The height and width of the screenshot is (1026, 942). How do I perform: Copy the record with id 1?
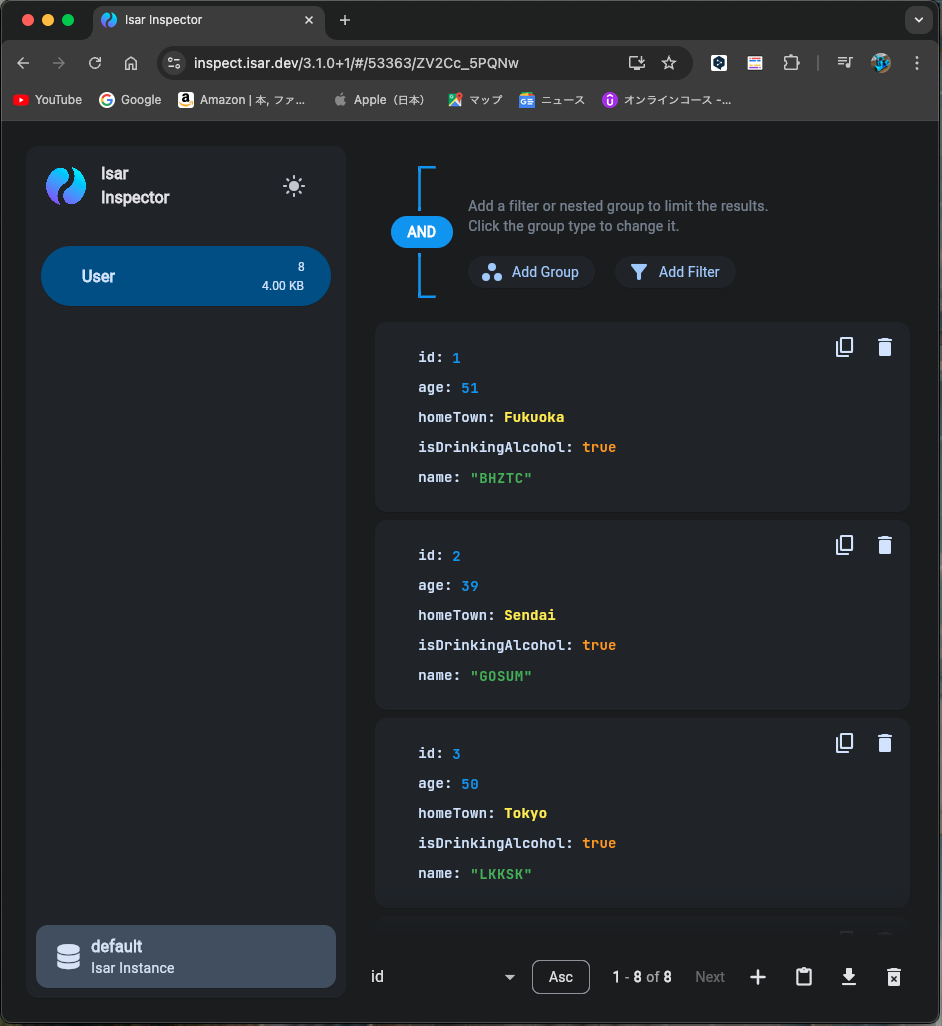[x=845, y=347]
